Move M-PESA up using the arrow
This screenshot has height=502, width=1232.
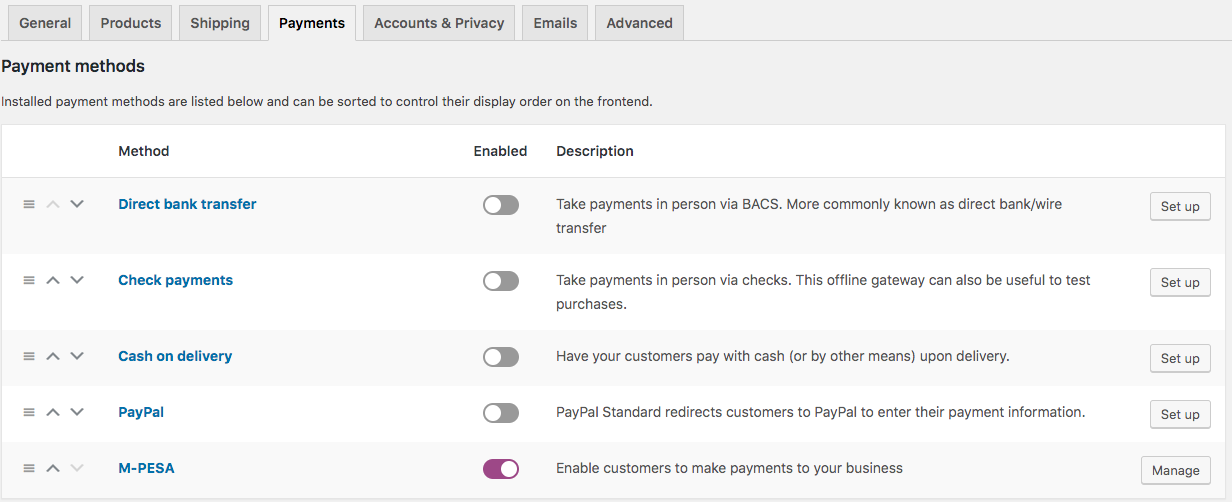point(53,468)
